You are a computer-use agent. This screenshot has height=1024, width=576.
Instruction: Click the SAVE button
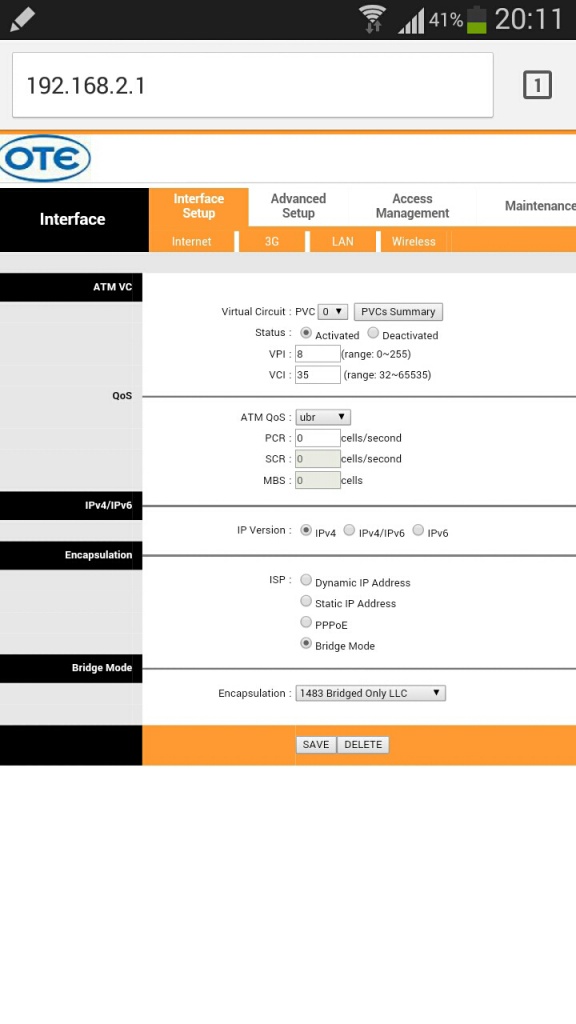click(x=316, y=744)
